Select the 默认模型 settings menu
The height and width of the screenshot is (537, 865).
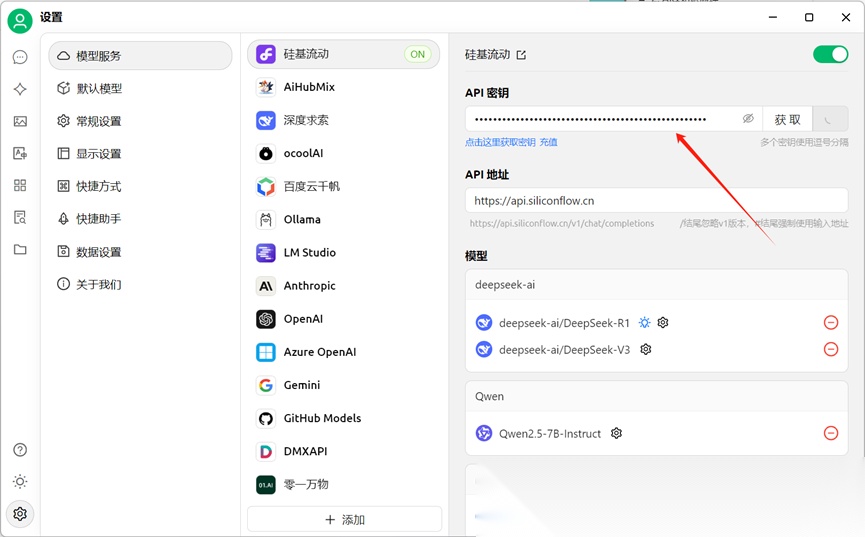140,88
